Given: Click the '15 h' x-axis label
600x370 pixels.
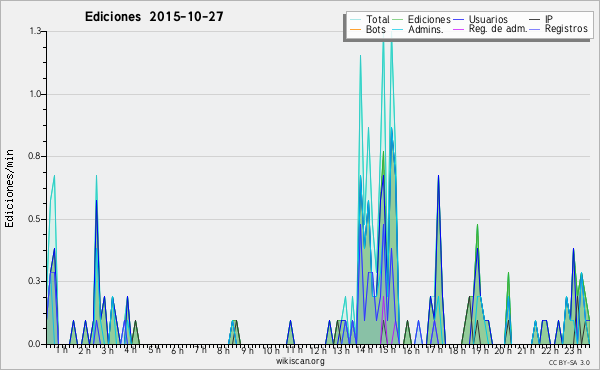Looking at the screenshot, I should pyautogui.click(x=387, y=350).
